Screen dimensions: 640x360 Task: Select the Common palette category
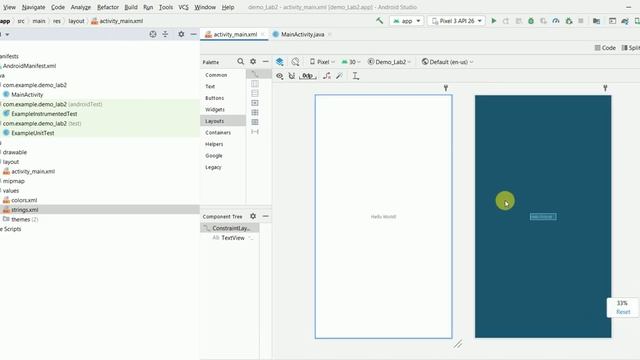pyautogui.click(x=216, y=75)
